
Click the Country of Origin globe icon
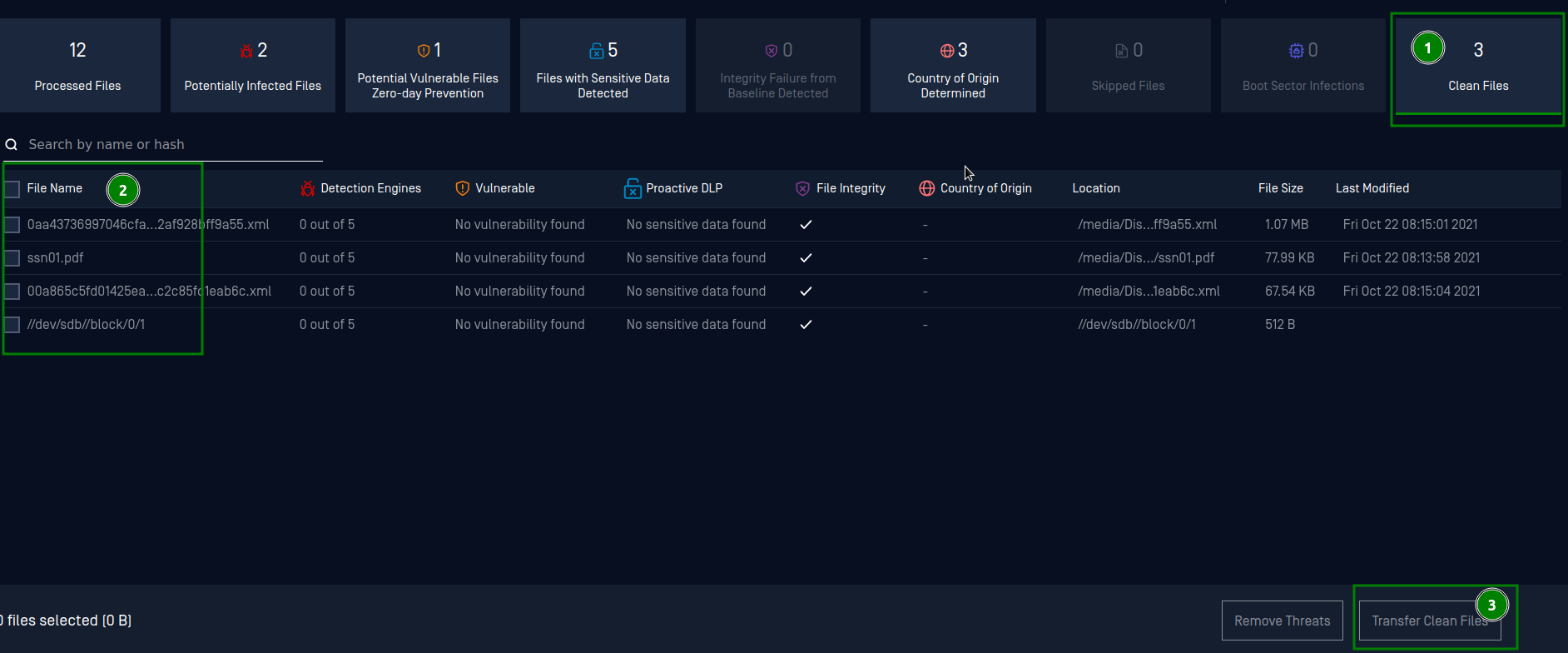(x=926, y=189)
